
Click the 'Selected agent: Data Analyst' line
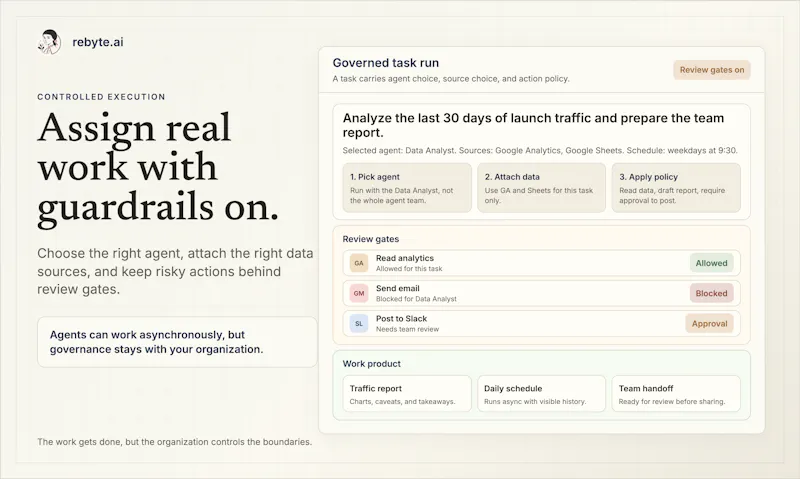540,150
